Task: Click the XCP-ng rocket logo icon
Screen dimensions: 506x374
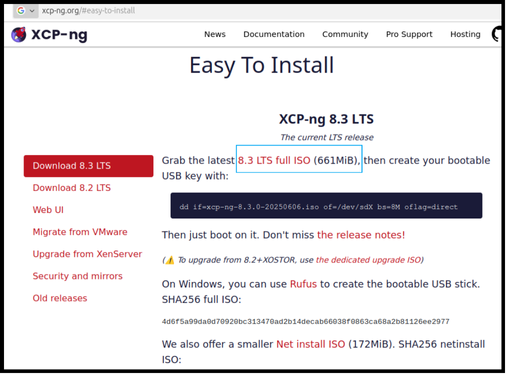Action: coord(19,34)
